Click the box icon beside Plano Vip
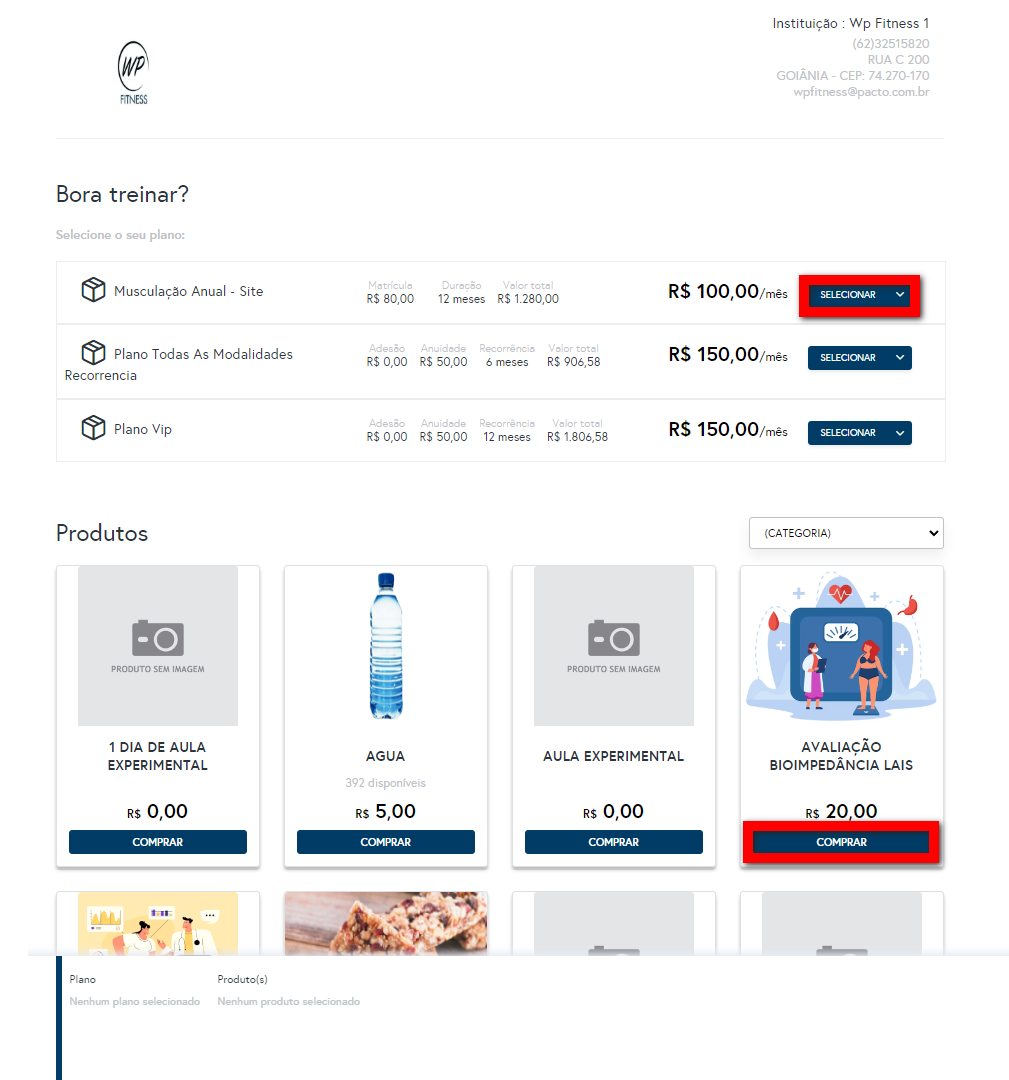 point(93,428)
